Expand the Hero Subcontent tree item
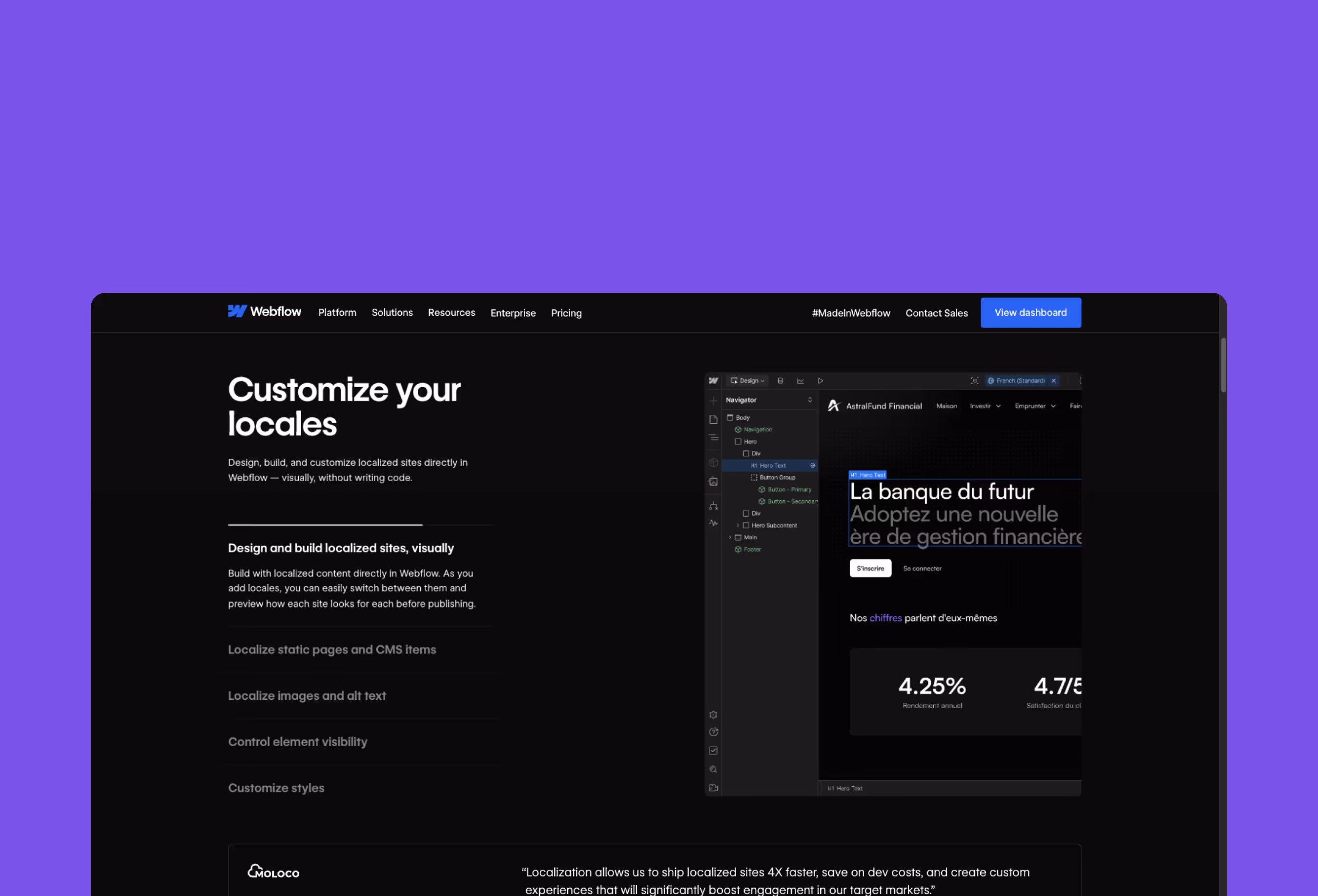The height and width of the screenshot is (896, 1318). point(738,526)
